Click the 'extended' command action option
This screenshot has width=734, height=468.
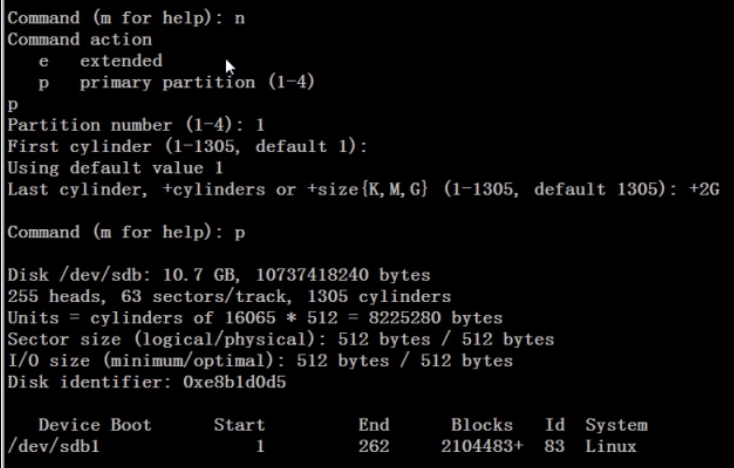click(120, 61)
